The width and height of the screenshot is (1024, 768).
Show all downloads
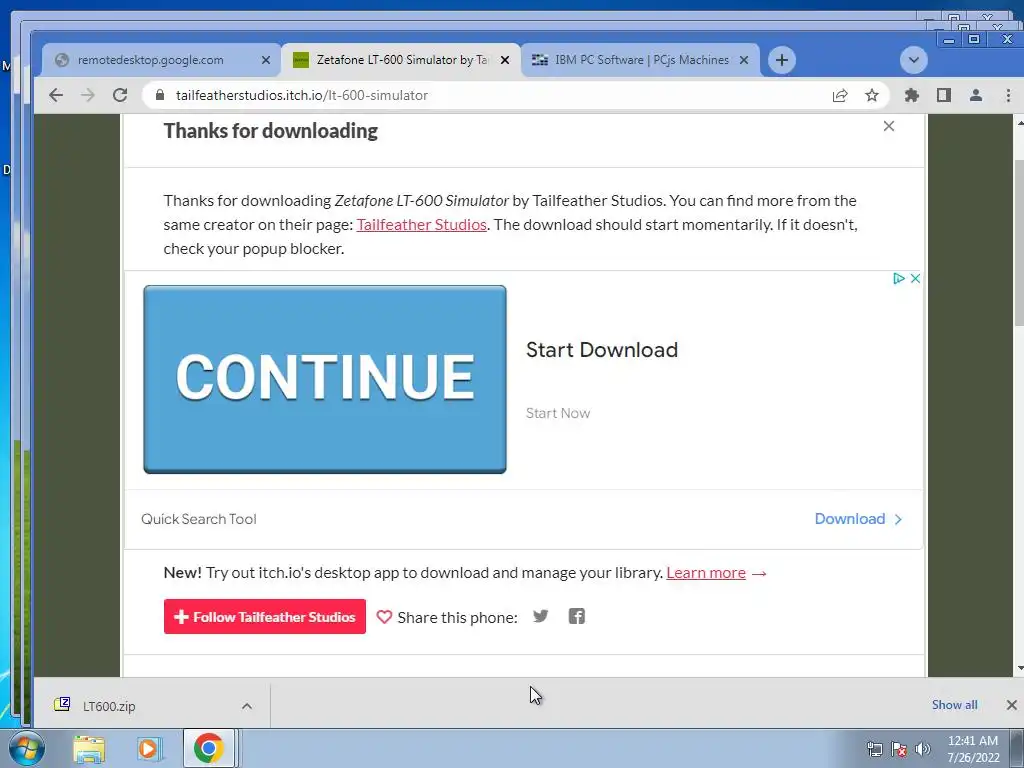954,705
